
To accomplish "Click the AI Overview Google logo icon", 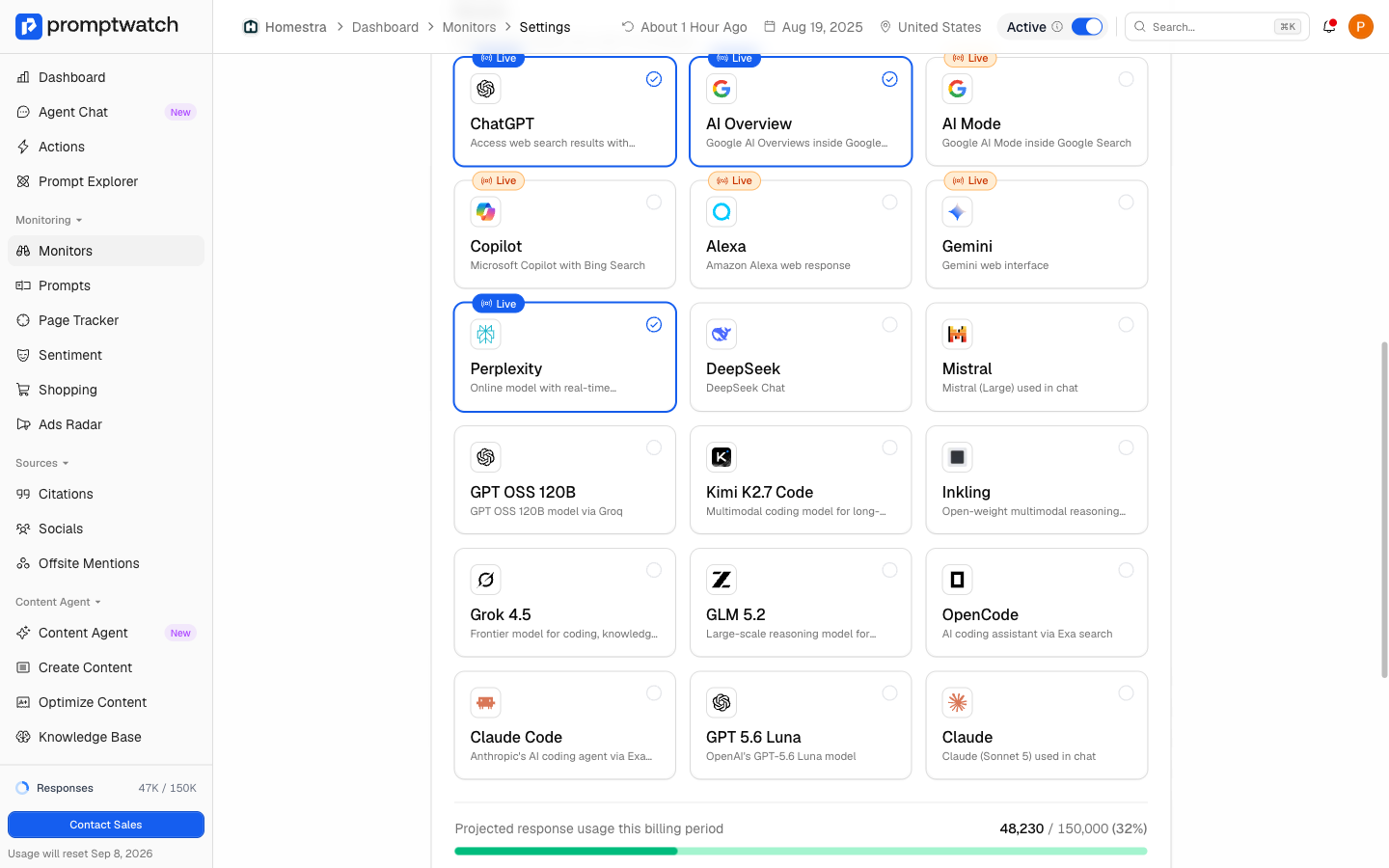I will [x=722, y=89].
